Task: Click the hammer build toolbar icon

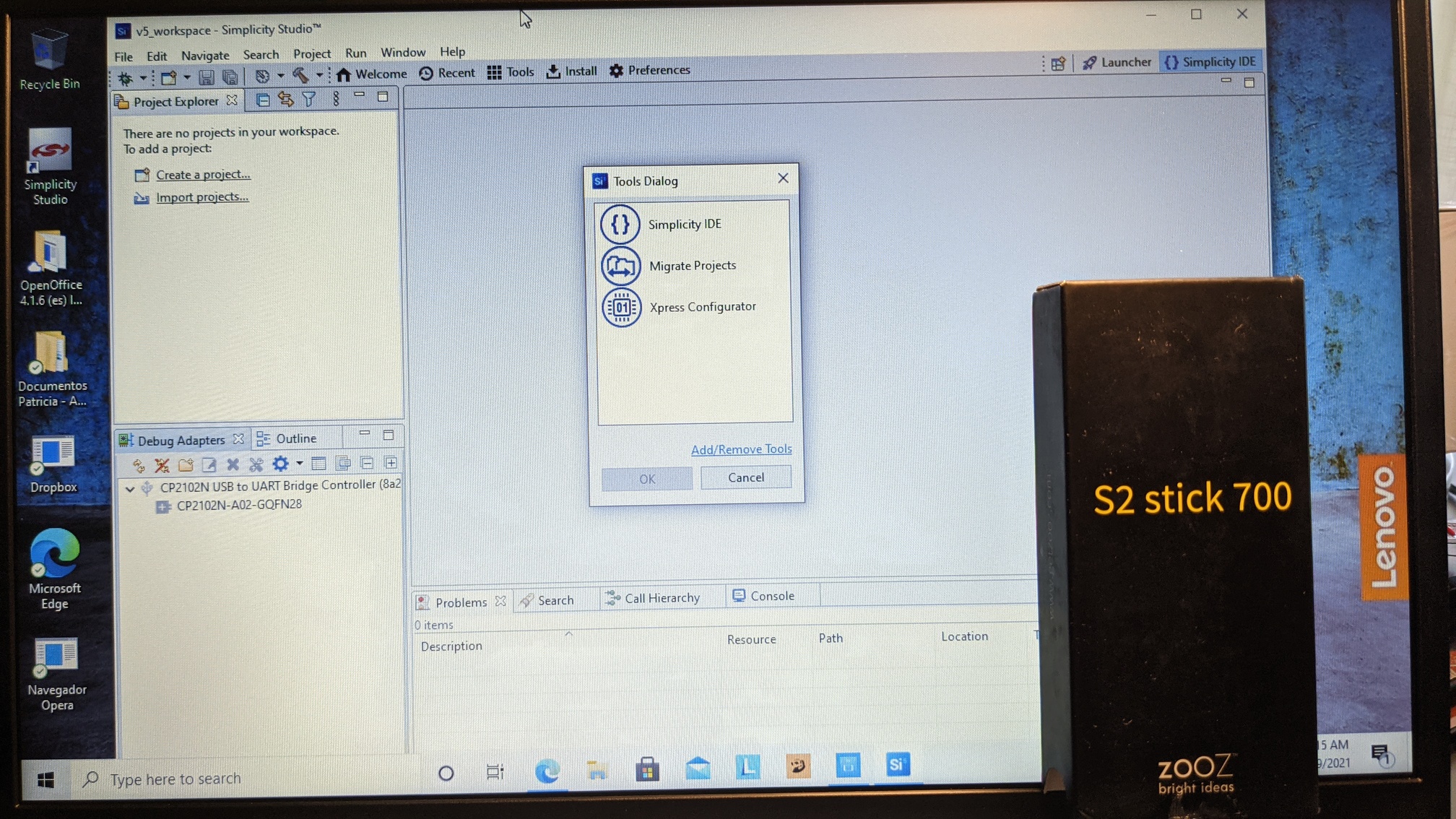Action: [300, 75]
